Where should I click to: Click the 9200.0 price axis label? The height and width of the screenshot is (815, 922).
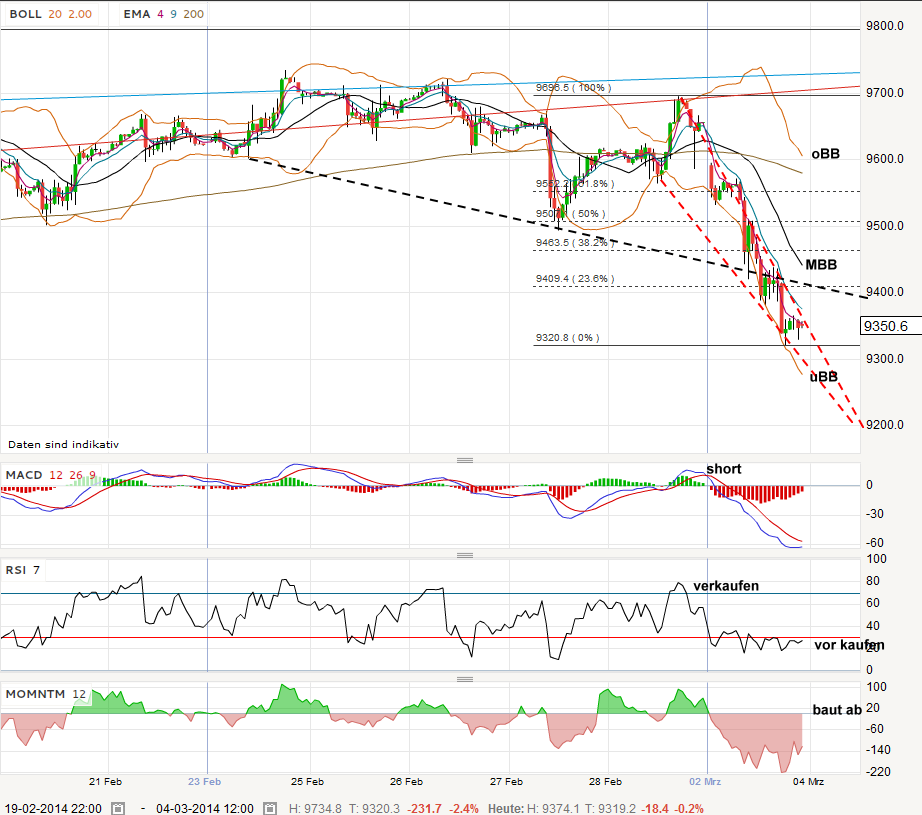point(885,425)
